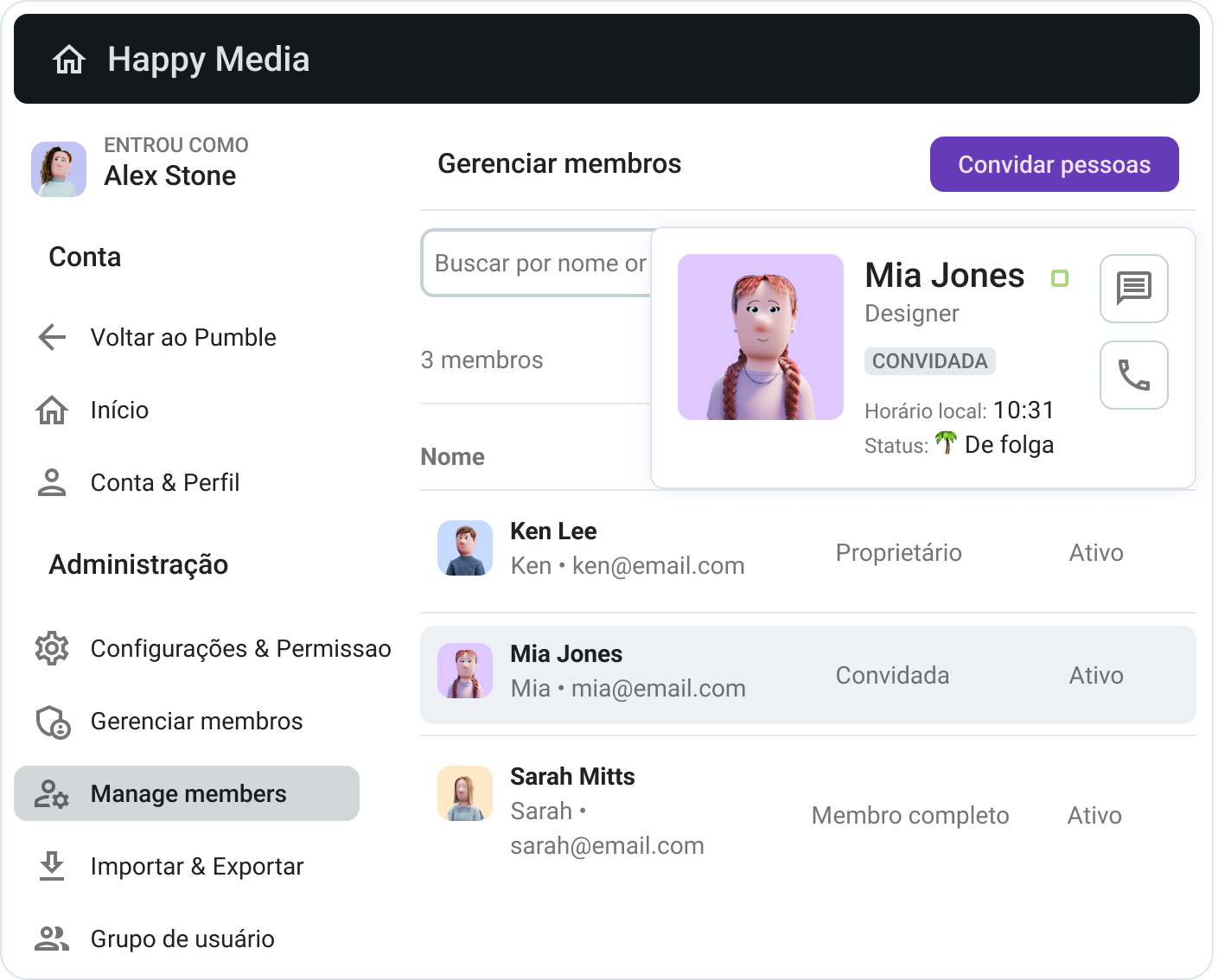Viewport: 1231px width, 980px height.
Task: Click the Mia Jones name on profile card
Action: click(944, 276)
